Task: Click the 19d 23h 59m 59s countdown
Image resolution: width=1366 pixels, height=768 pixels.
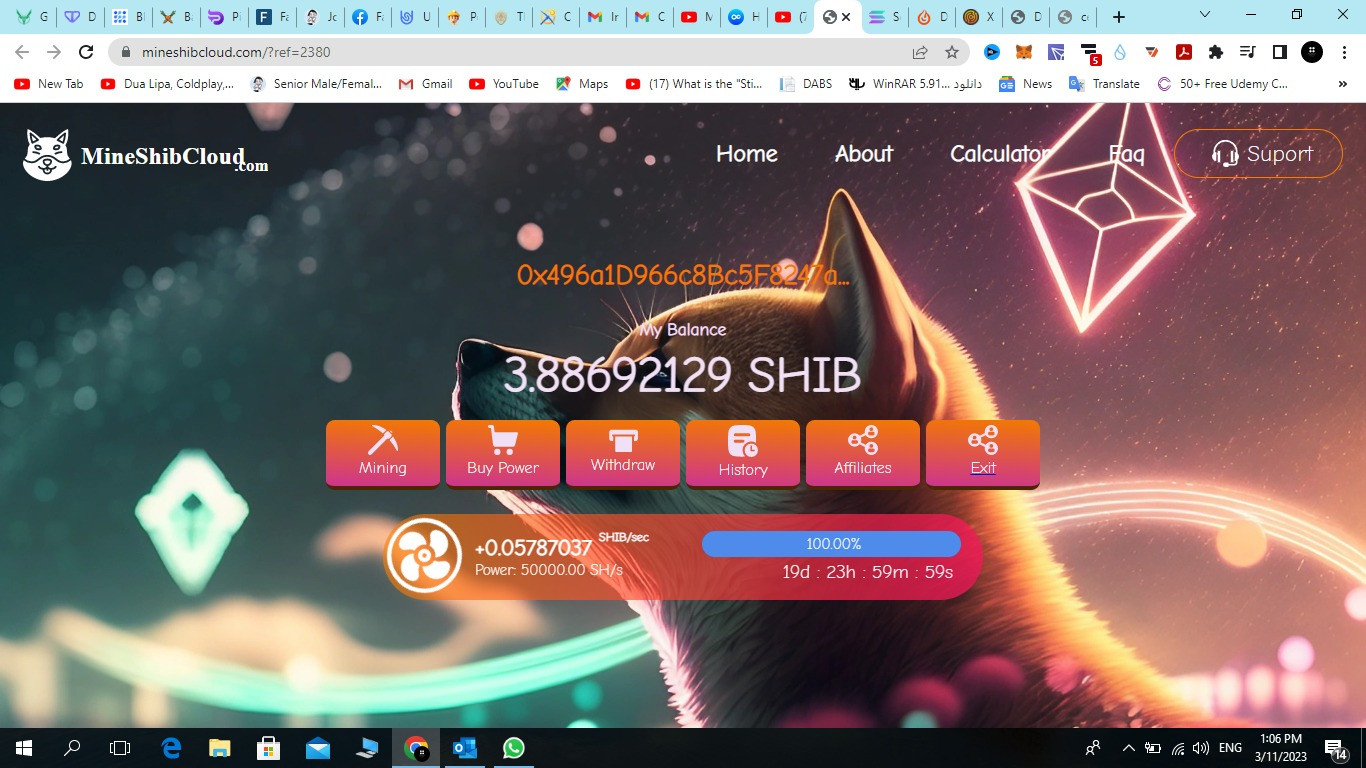Action: pyautogui.click(x=867, y=573)
